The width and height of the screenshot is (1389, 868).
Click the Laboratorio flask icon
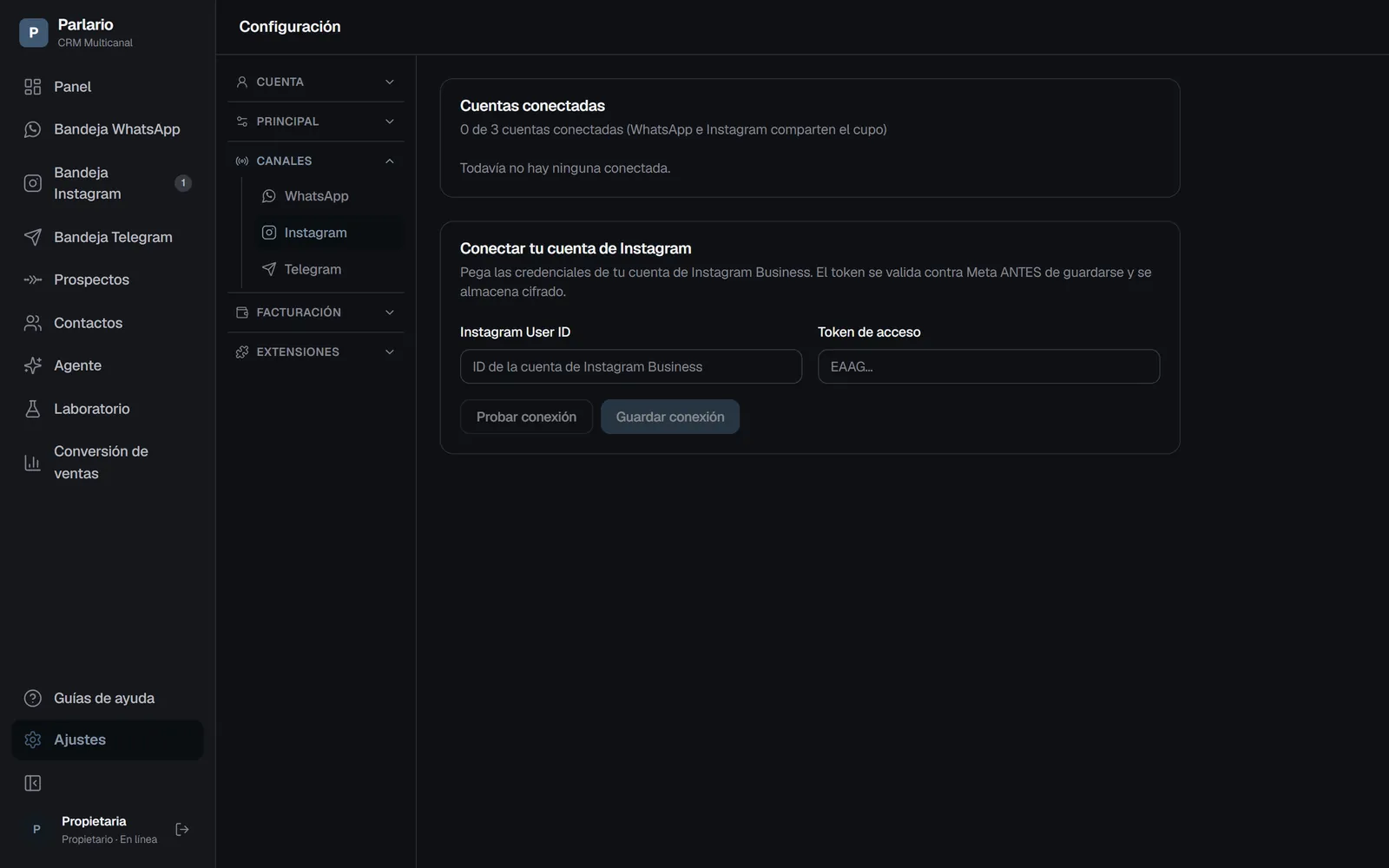(33, 409)
